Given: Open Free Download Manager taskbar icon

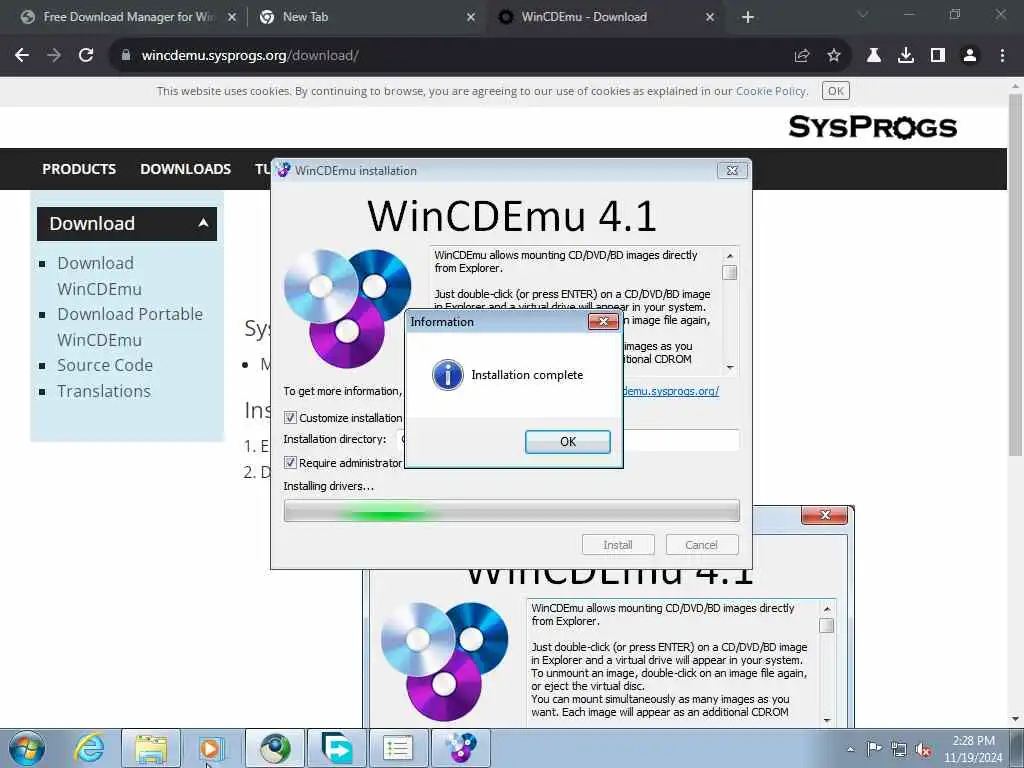Looking at the screenshot, I should [x=337, y=748].
